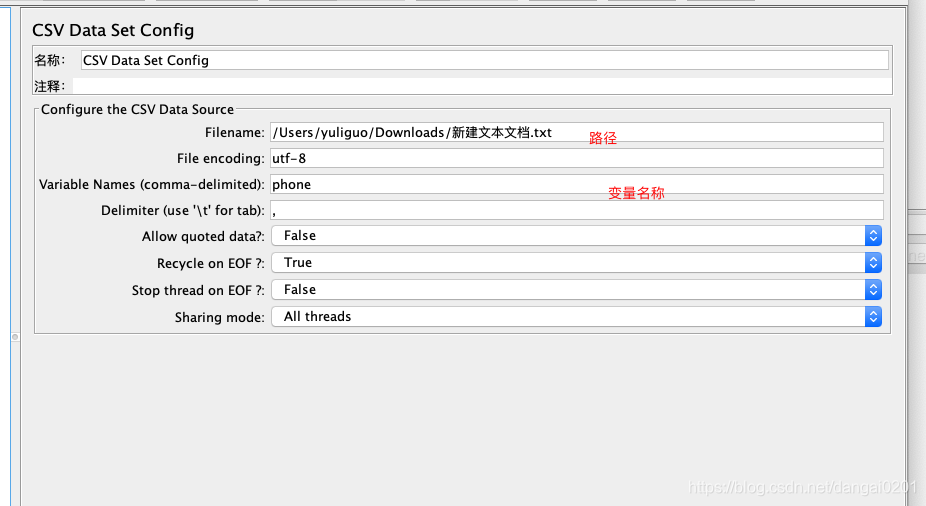
Task: Open the Recycle on EOF dropdown
Action: pyautogui.click(x=576, y=263)
